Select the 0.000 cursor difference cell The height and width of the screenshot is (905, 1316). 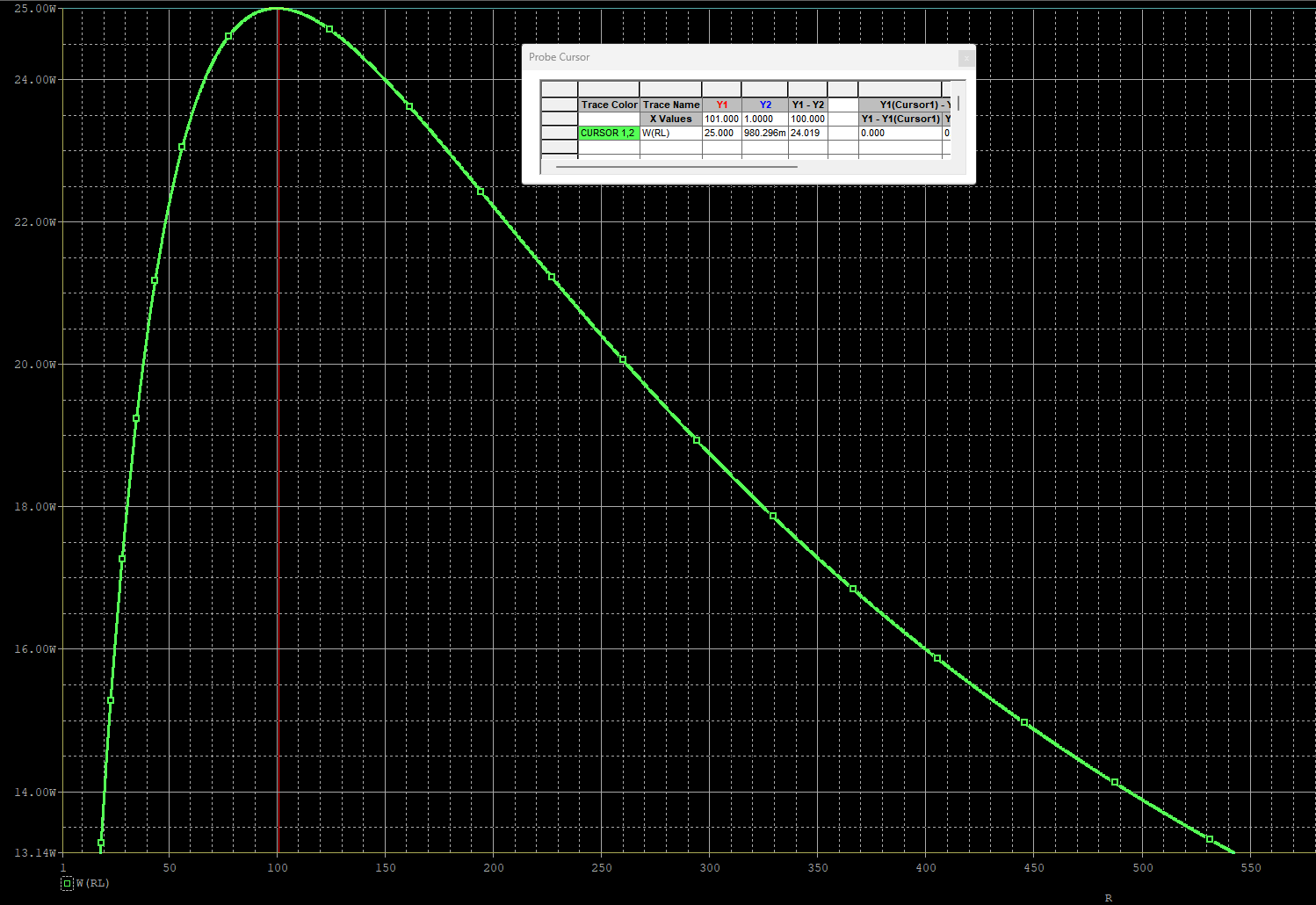point(900,133)
